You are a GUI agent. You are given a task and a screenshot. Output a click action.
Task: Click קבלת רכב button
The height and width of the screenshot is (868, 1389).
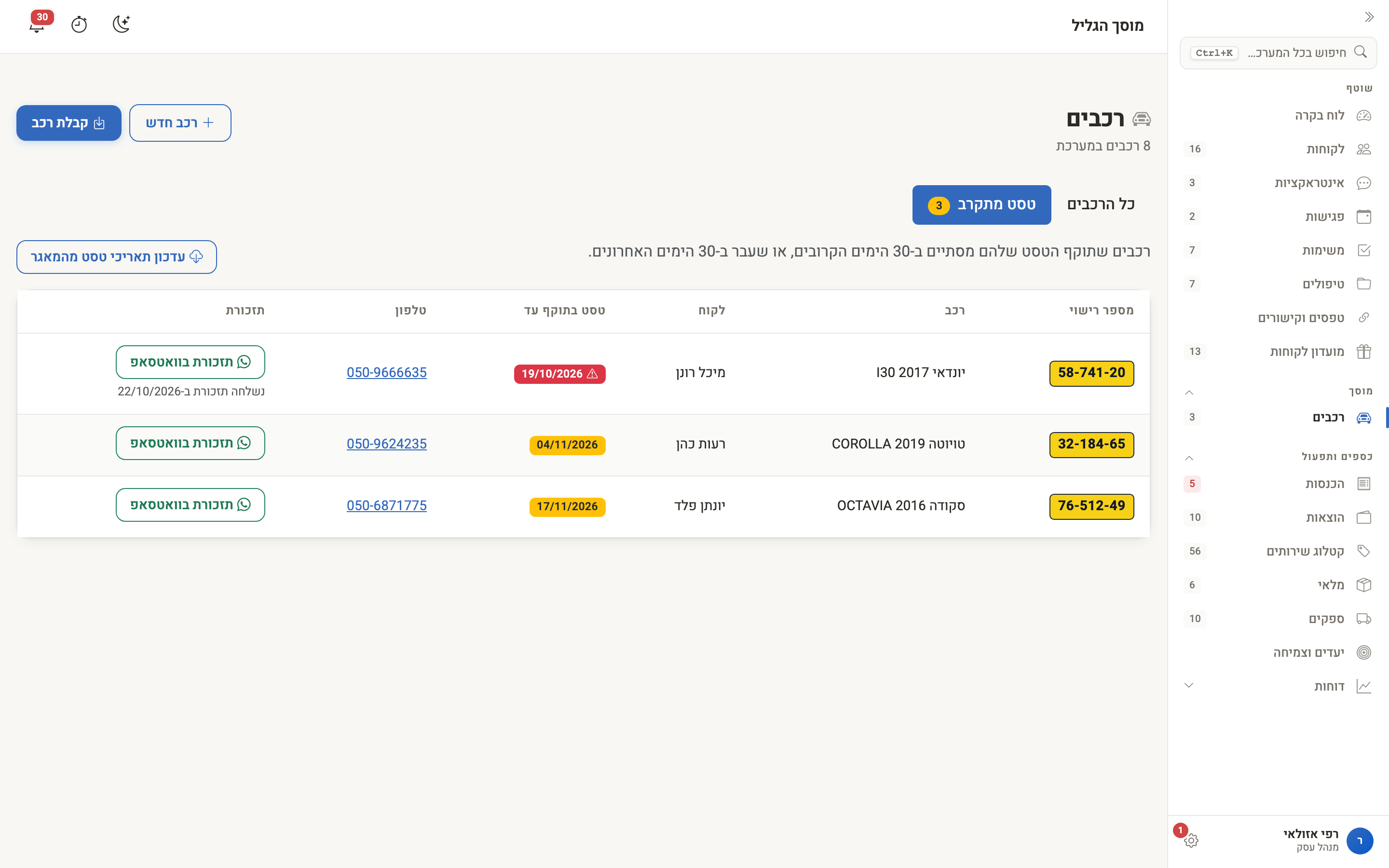(69, 123)
